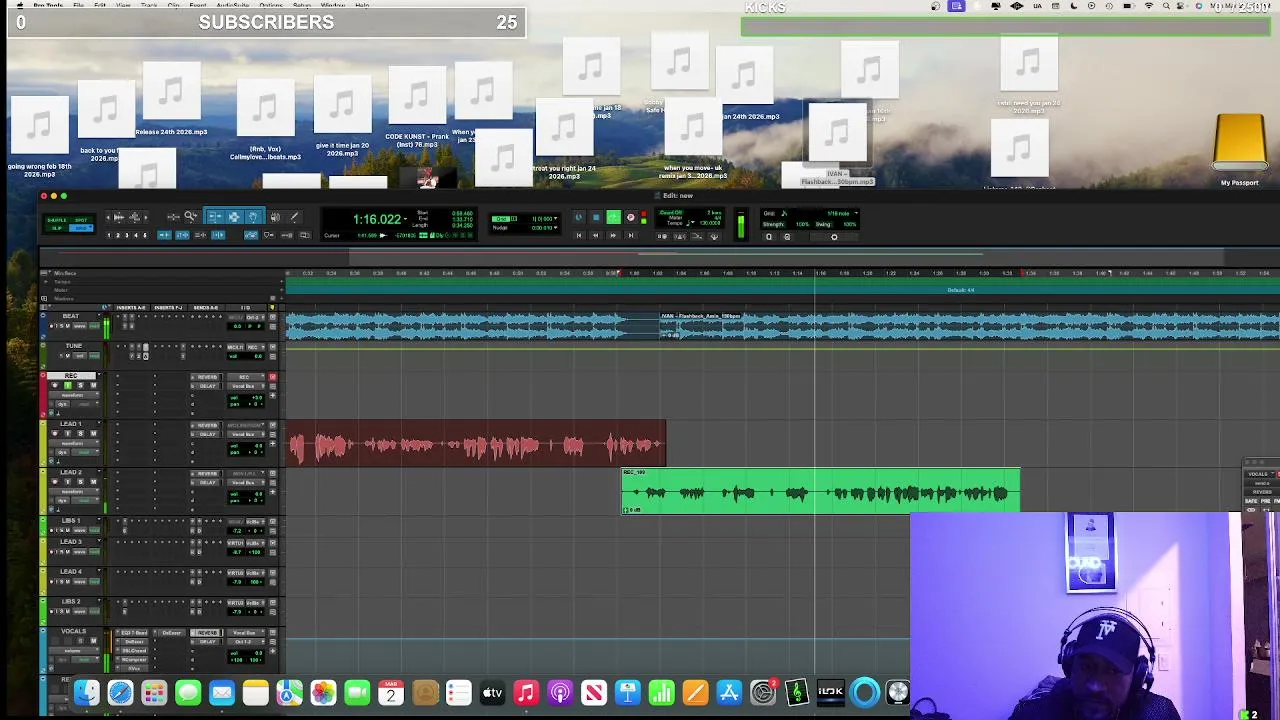Open BEAT track name options arrow
Viewport: 1280px width, 720px height.
[x=99, y=315]
